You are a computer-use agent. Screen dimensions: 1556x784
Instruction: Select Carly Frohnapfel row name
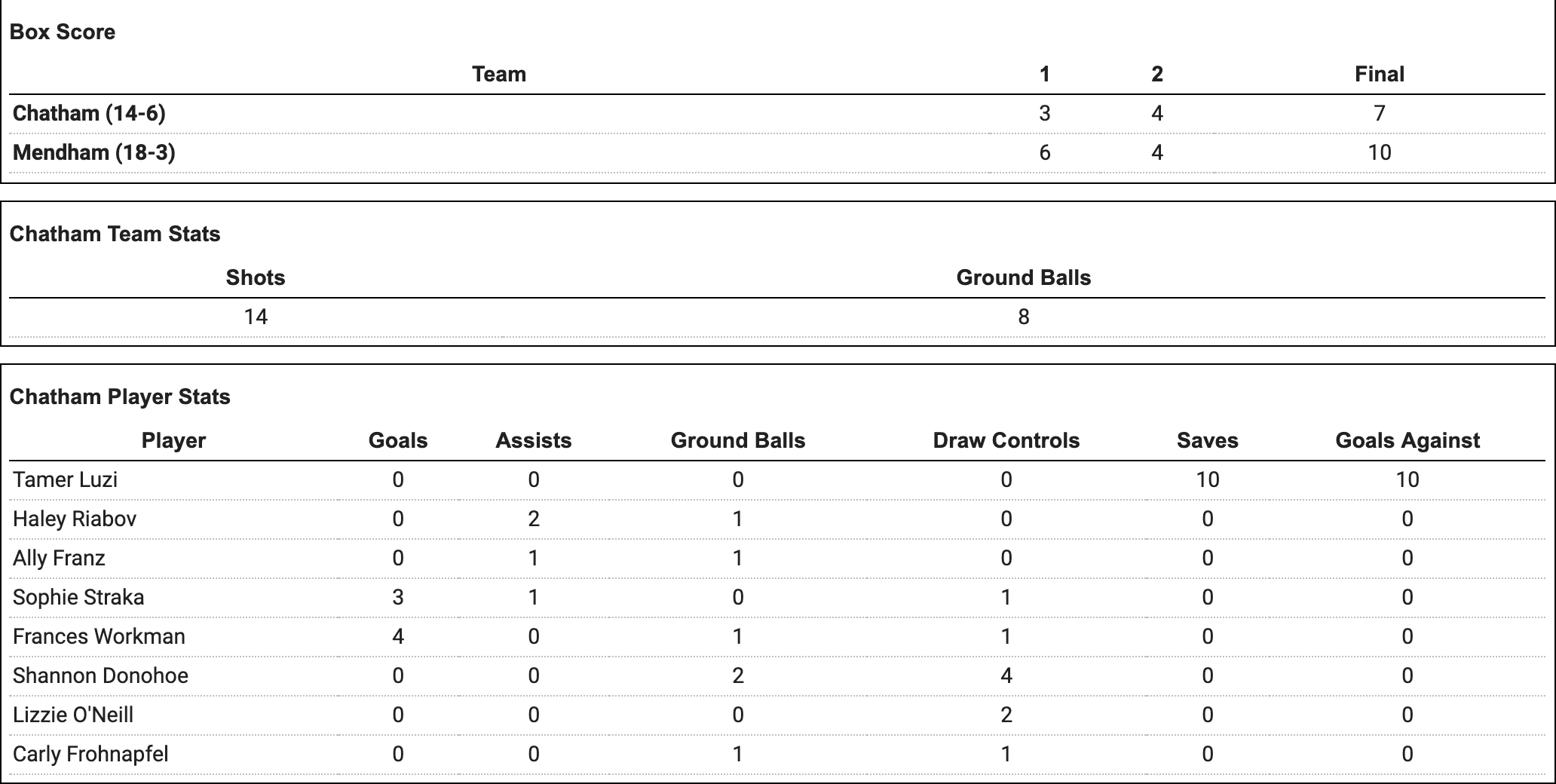[90, 755]
